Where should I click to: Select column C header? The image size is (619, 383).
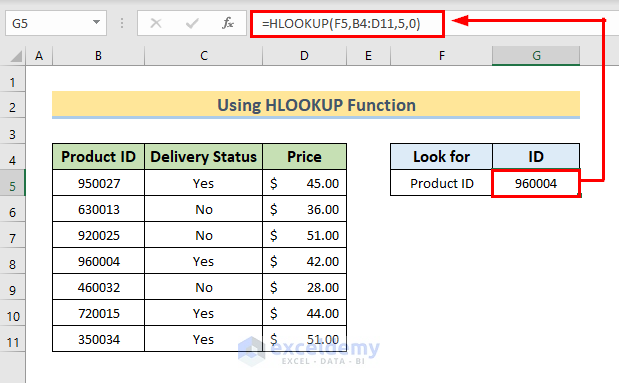pyautogui.click(x=204, y=56)
